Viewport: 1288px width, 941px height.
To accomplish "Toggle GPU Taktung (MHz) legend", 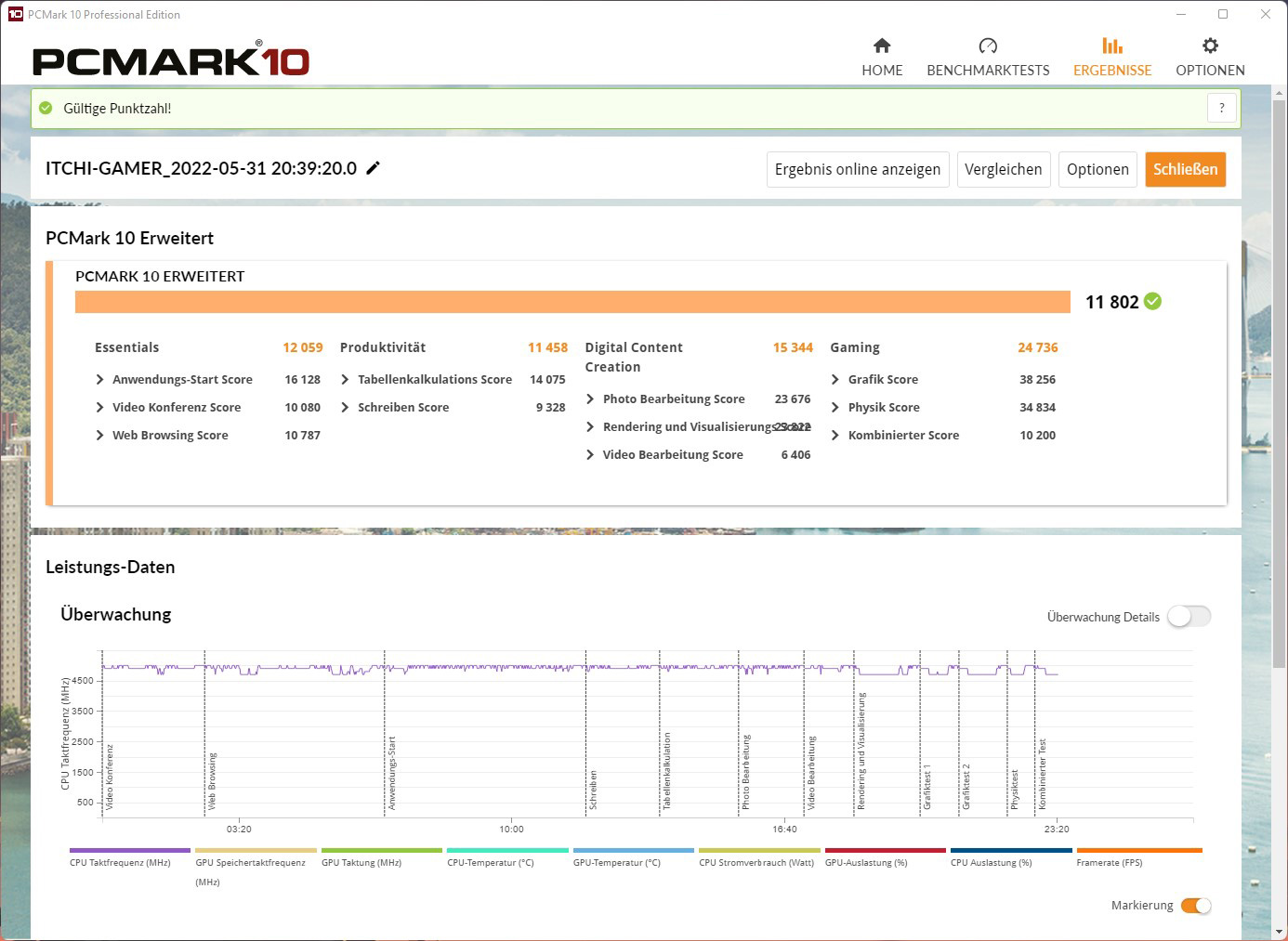I will (x=381, y=856).
